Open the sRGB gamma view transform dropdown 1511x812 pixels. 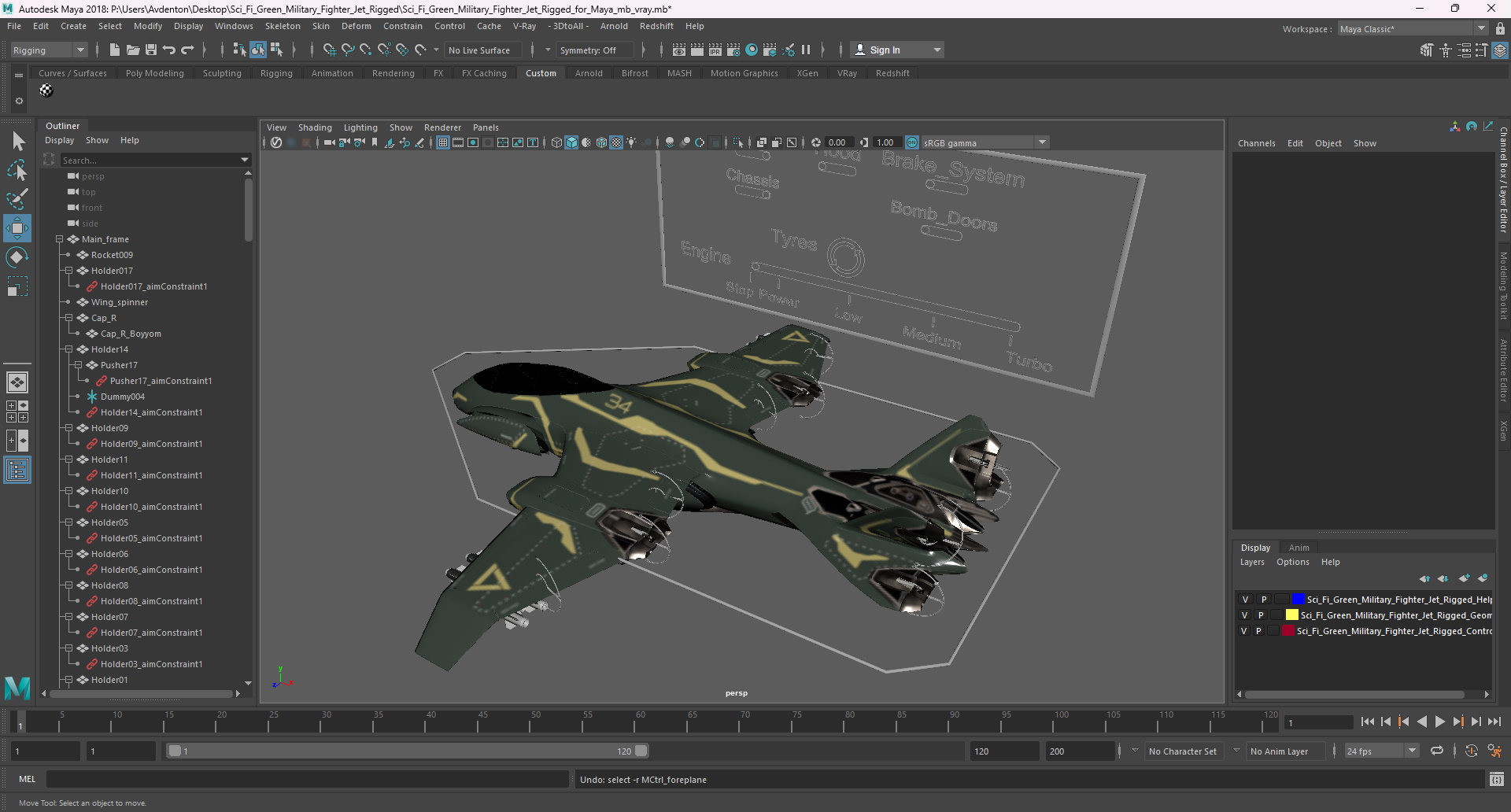pyautogui.click(x=985, y=142)
